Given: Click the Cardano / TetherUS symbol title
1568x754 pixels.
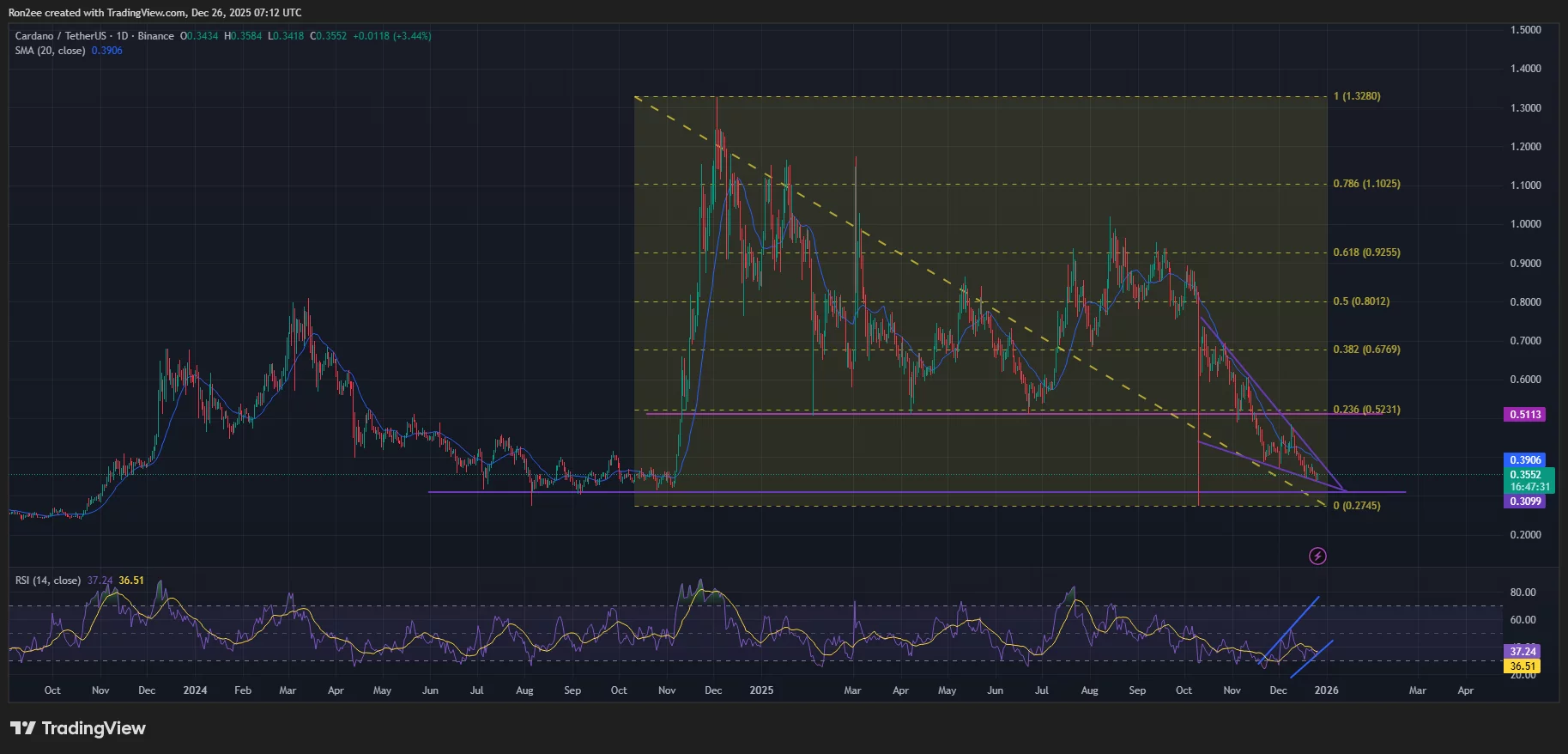Looking at the screenshot, I should [x=60, y=36].
